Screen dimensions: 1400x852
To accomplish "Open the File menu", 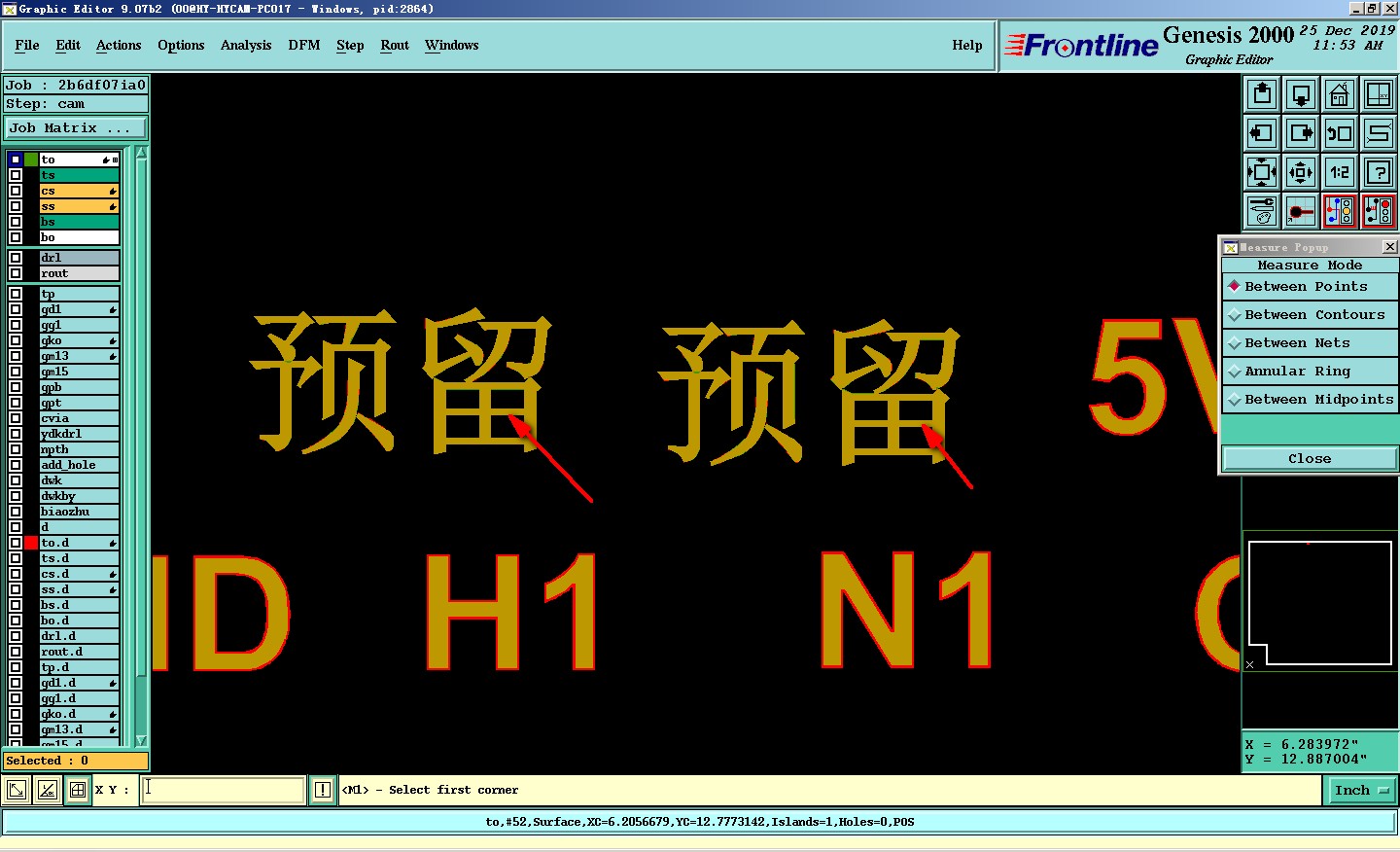I will pos(27,45).
